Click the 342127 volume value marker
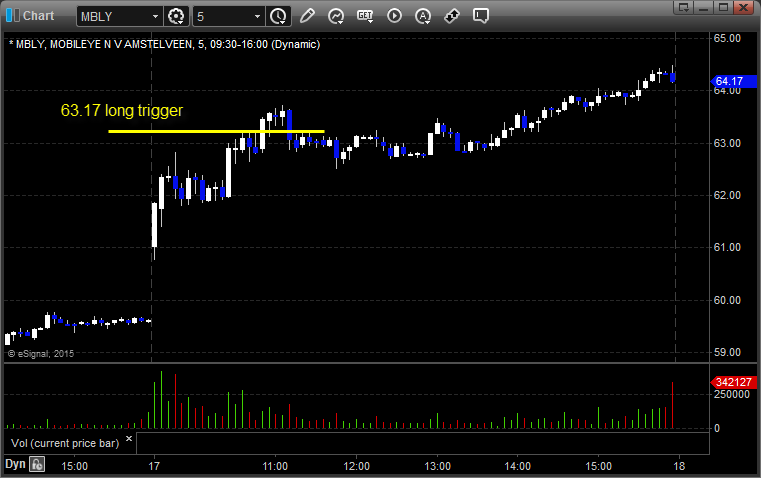This screenshot has width=761, height=478. coord(733,382)
